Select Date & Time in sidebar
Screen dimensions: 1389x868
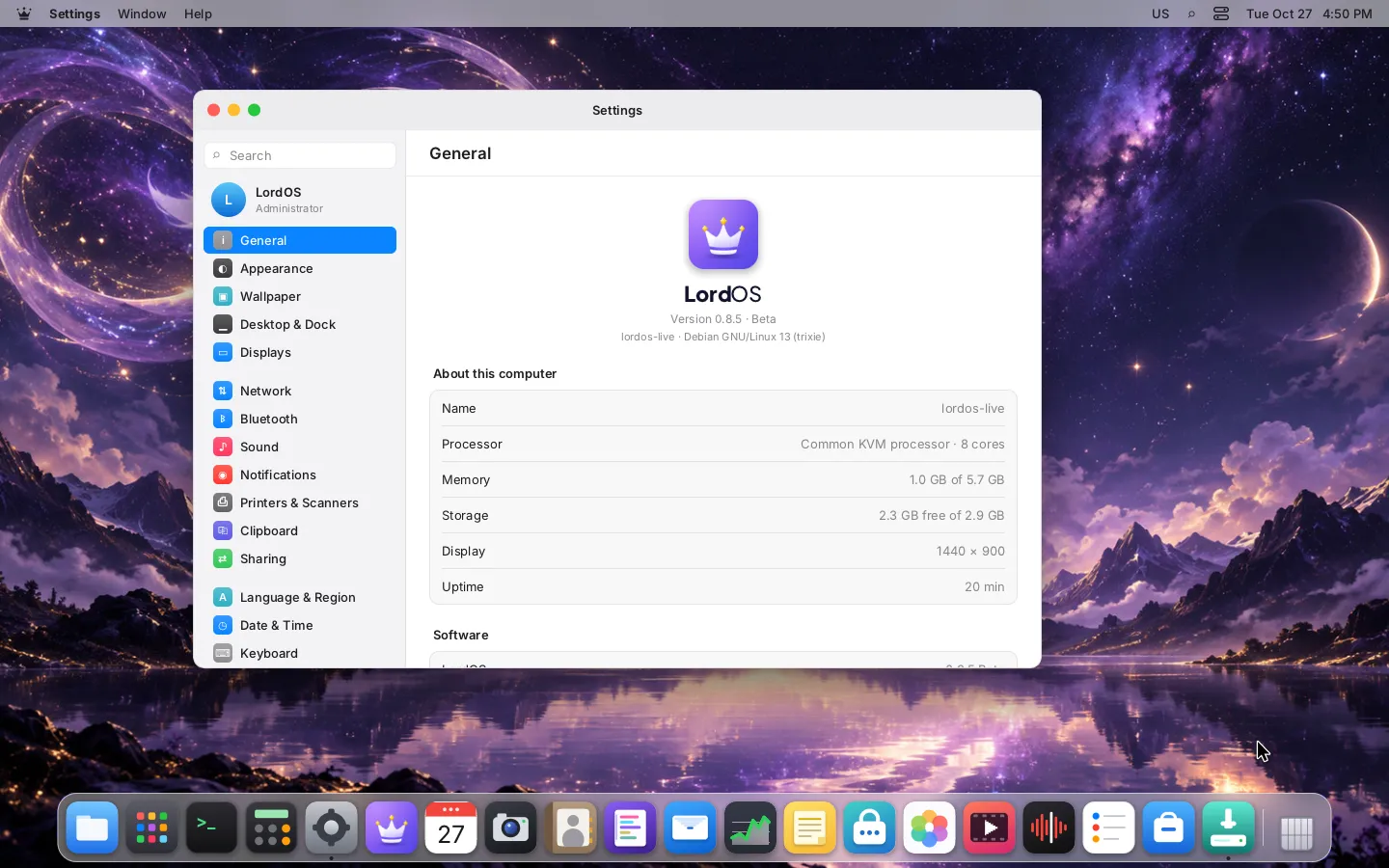300,625
